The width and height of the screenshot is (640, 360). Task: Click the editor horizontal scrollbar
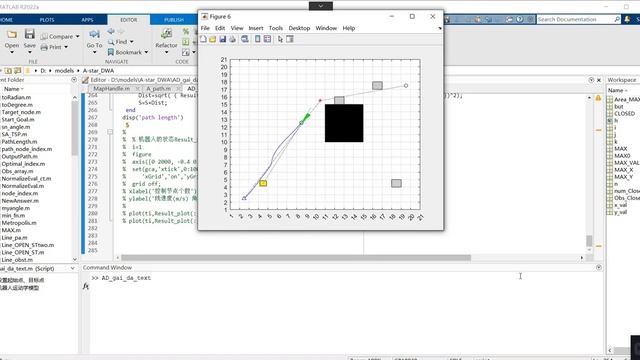click(x=296, y=258)
